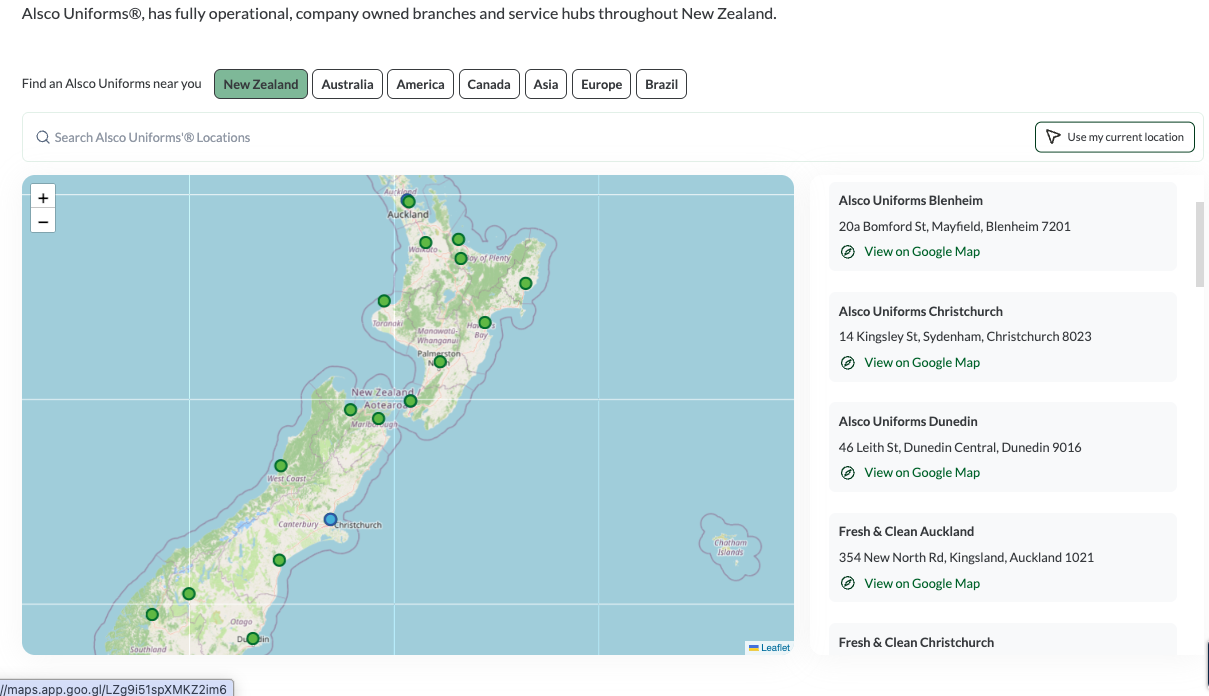Click Use my current location button
The height and width of the screenshot is (696, 1209).
click(1115, 137)
